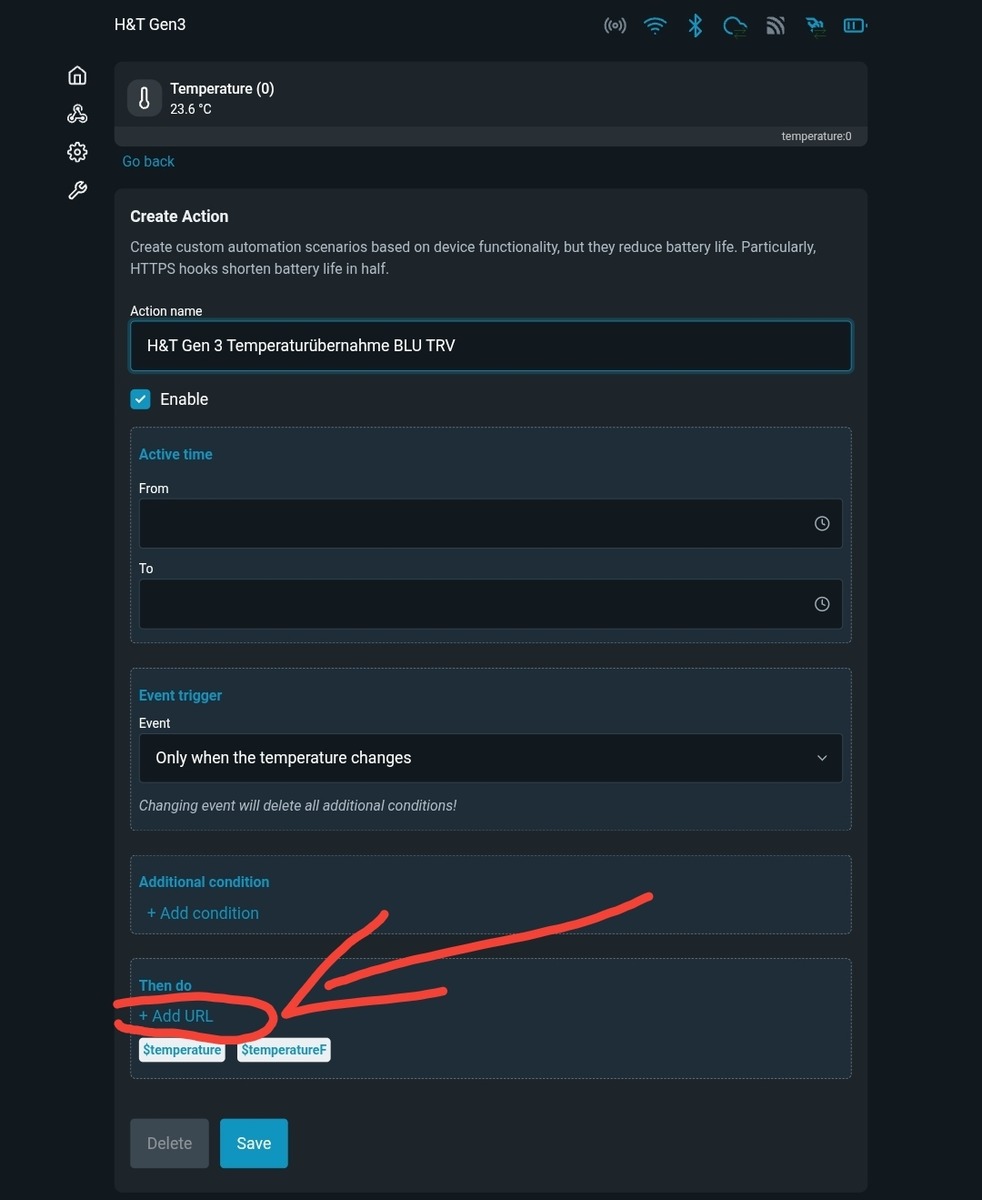The width and height of the screenshot is (982, 1200).
Task: Click the cloud connection status icon
Action: pyautogui.click(x=735, y=26)
